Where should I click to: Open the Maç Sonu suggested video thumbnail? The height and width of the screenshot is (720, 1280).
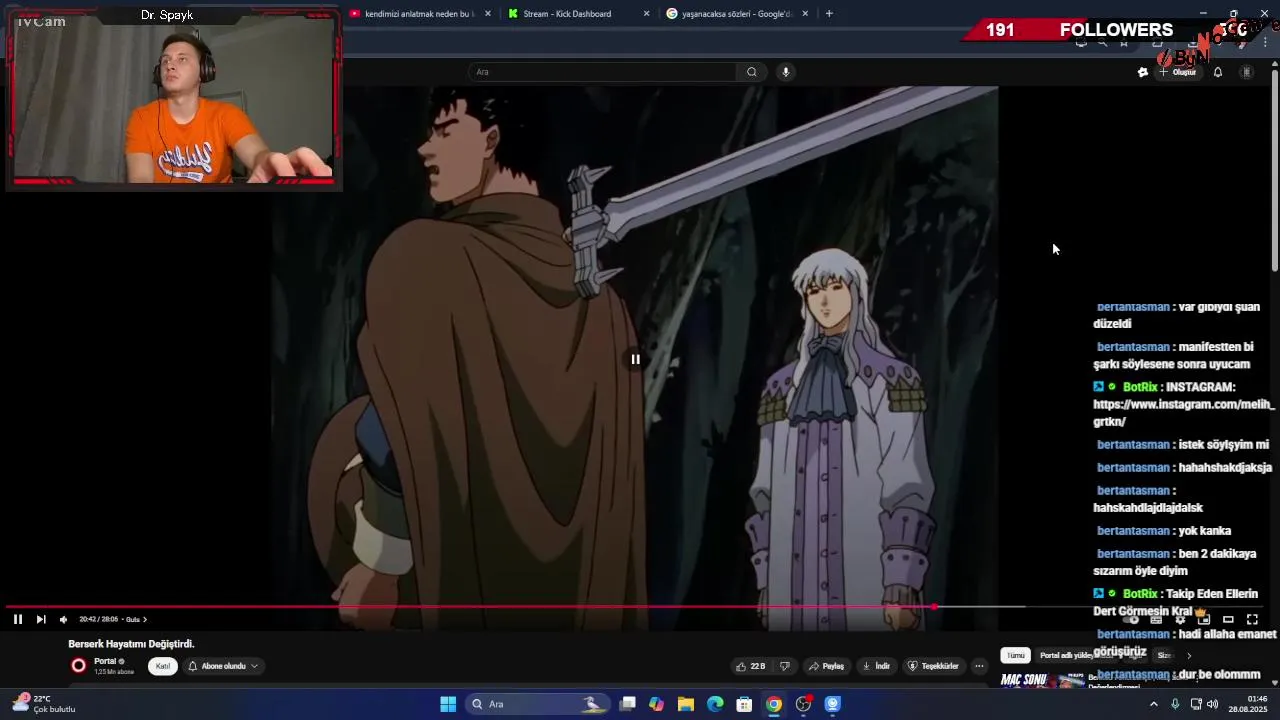(1043, 680)
